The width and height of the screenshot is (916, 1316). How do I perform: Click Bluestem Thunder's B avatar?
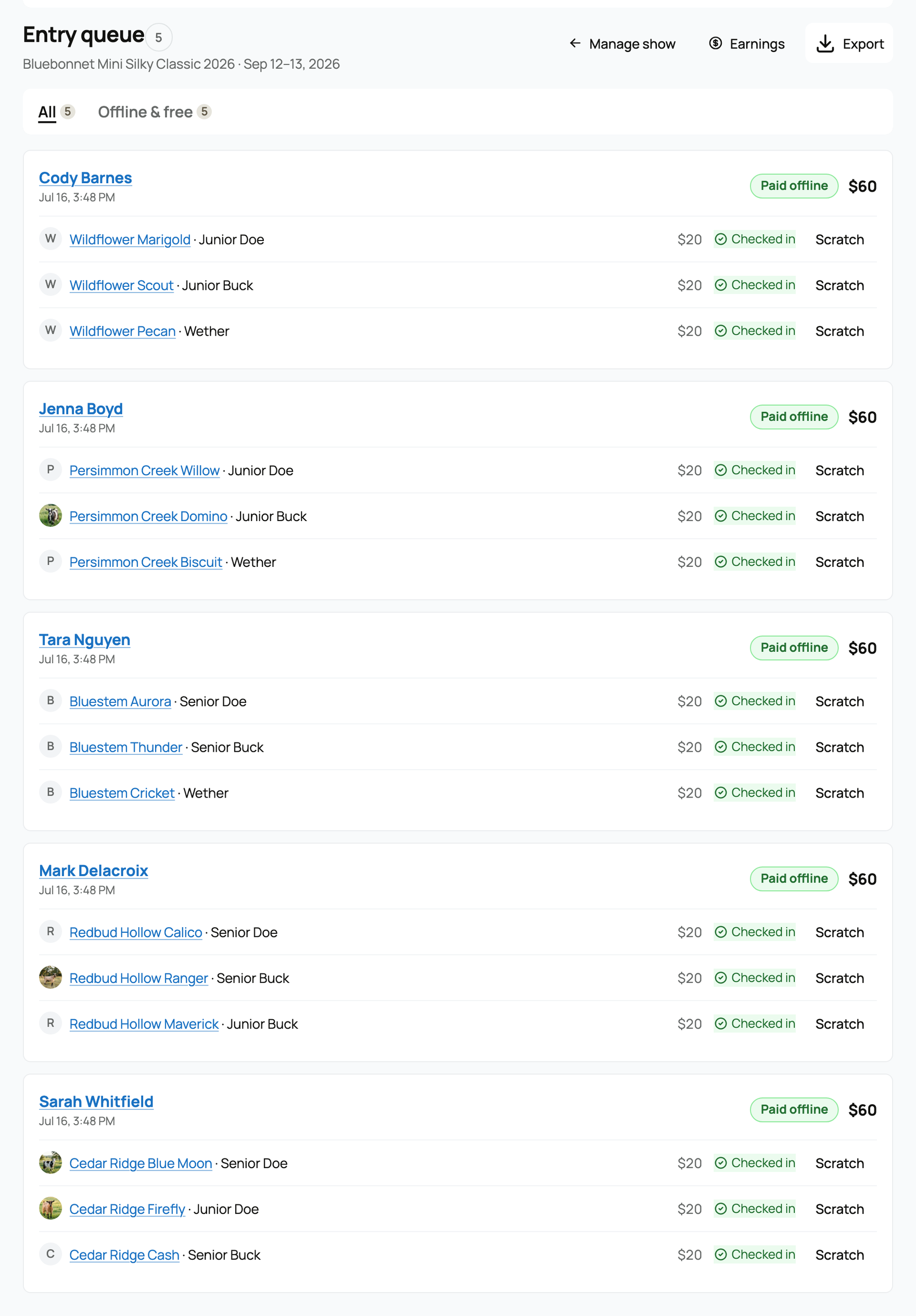coord(50,746)
